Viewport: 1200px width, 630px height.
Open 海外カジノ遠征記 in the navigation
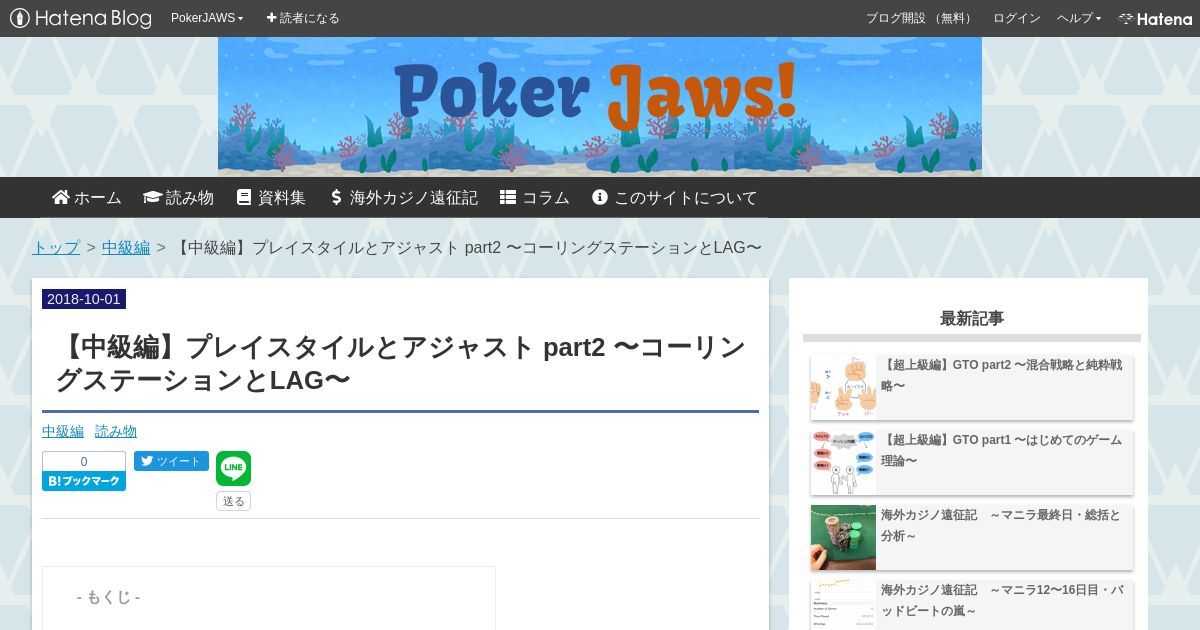(x=403, y=198)
